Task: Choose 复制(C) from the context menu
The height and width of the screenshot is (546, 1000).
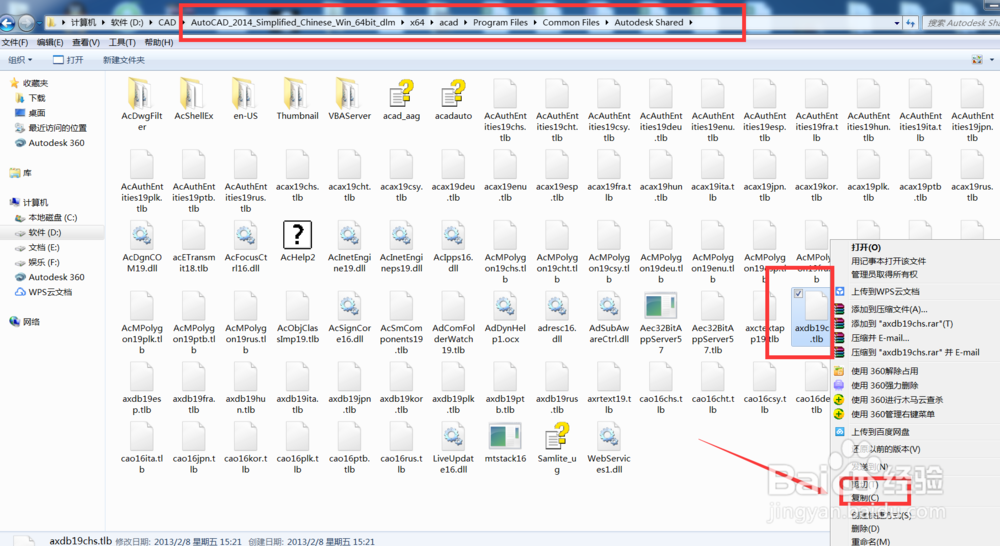Action: pyautogui.click(x=865, y=498)
